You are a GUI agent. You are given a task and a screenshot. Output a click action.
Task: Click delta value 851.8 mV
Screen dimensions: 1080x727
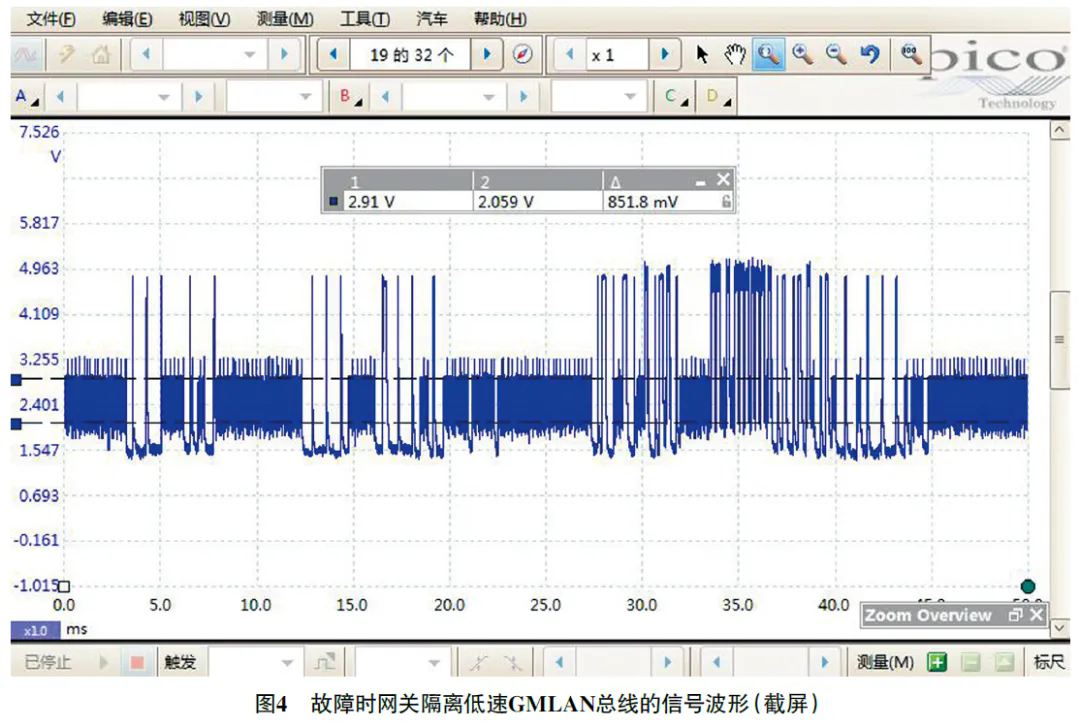pyautogui.click(x=643, y=202)
